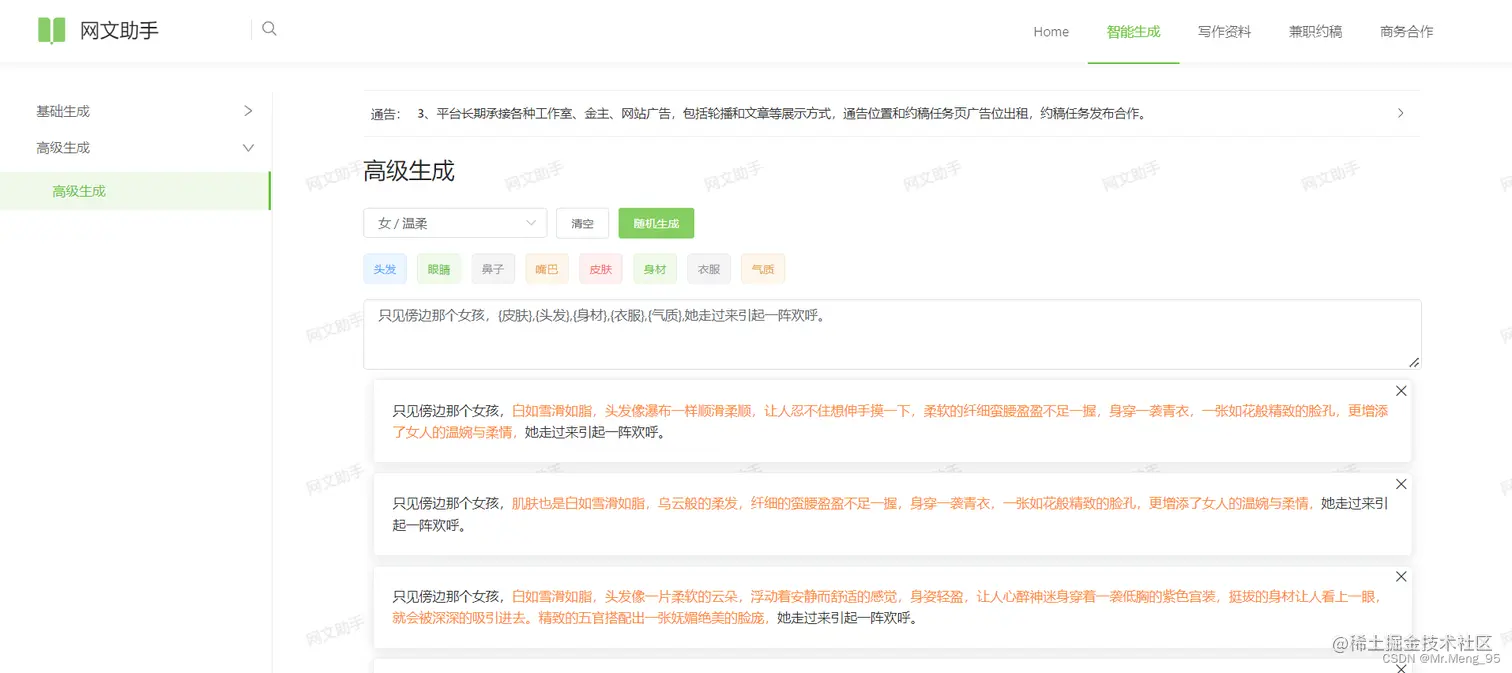
Task: Toggle the 头发 attribute tag
Action: click(x=384, y=268)
